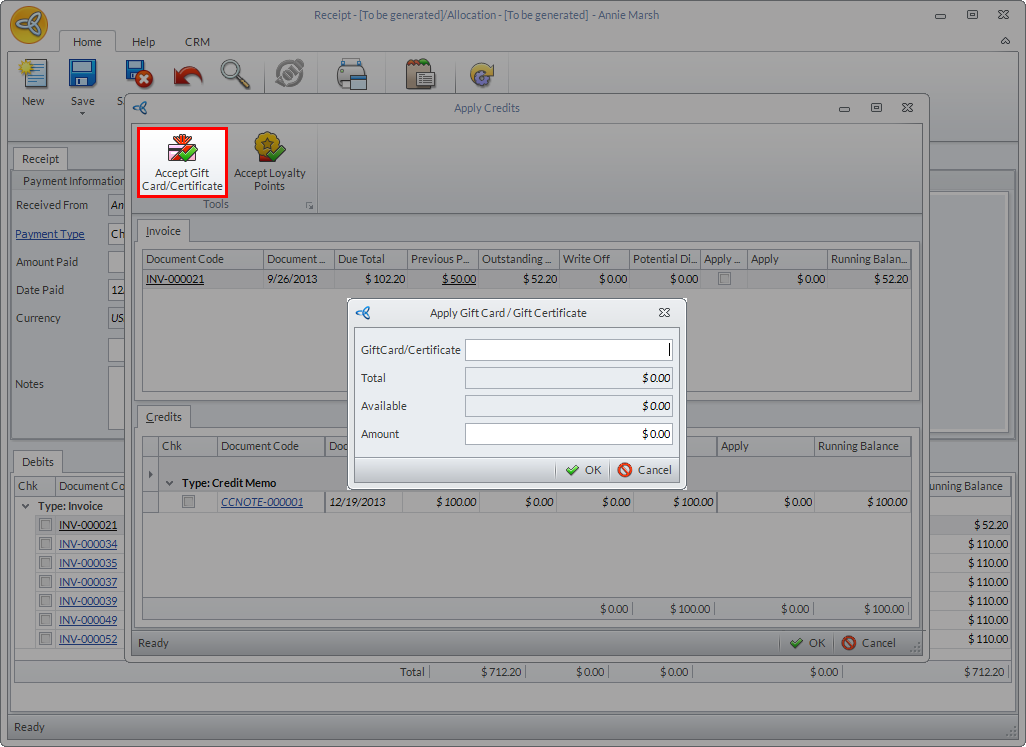
Task: Check the INV-000034 debit row checkbox
Action: (x=45, y=544)
